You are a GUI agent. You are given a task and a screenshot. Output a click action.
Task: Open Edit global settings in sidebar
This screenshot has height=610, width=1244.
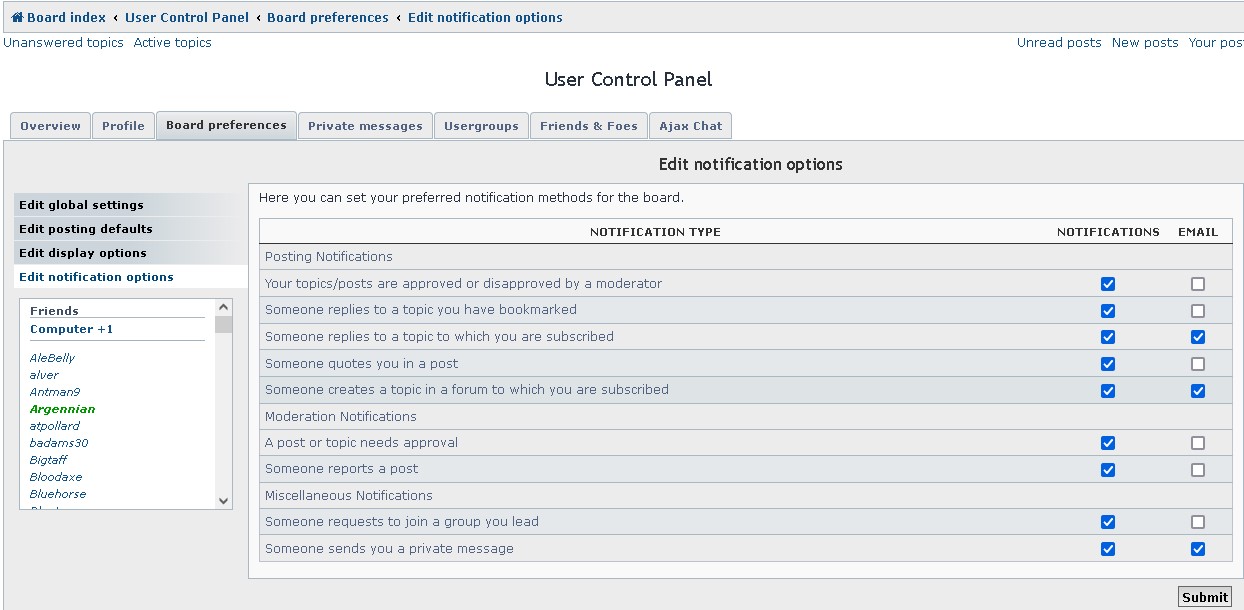[x=131, y=205]
